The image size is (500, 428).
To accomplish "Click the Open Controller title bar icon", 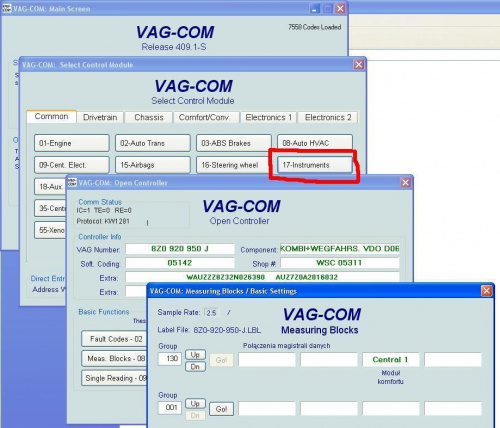I will [x=72, y=182].
